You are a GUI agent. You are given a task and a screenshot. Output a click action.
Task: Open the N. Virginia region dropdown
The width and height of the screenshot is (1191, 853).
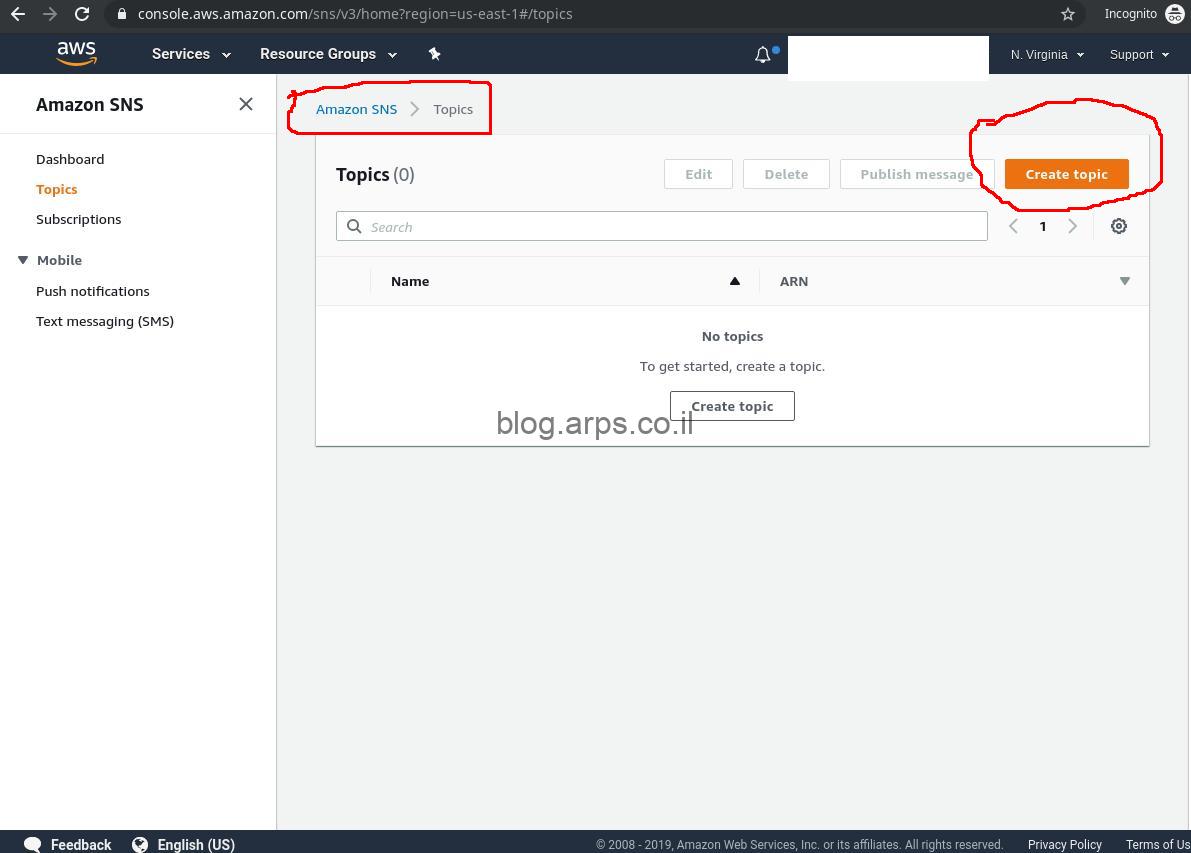tap(1047, 55)
